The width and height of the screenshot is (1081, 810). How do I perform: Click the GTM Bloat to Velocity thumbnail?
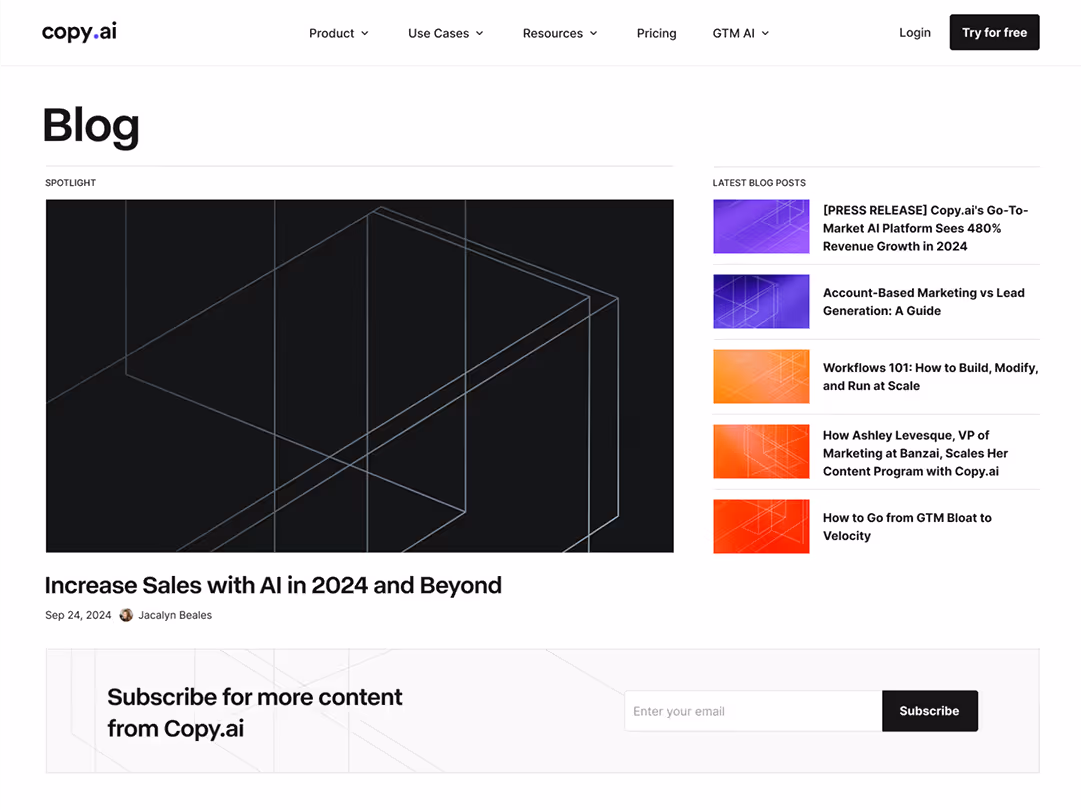click(x=761, y=527)
